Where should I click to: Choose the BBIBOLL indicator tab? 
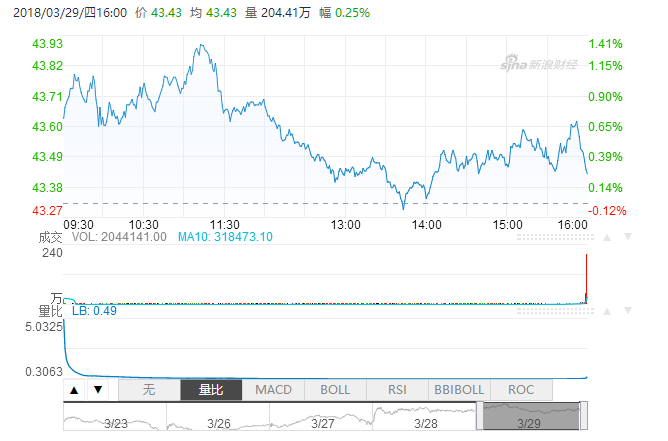click(x=459, y=390)
